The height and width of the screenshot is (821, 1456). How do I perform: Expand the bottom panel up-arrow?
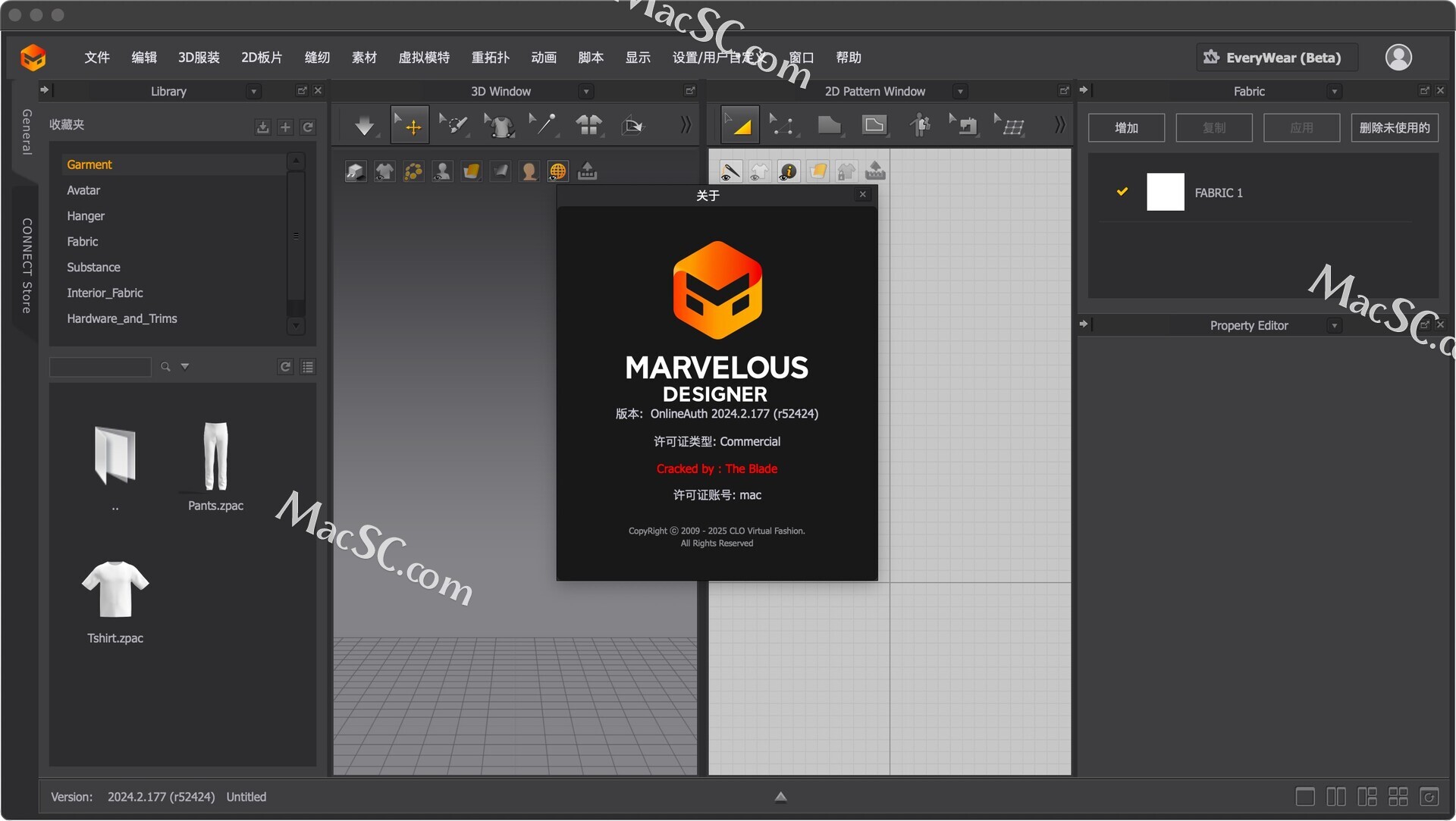(780, 797)
